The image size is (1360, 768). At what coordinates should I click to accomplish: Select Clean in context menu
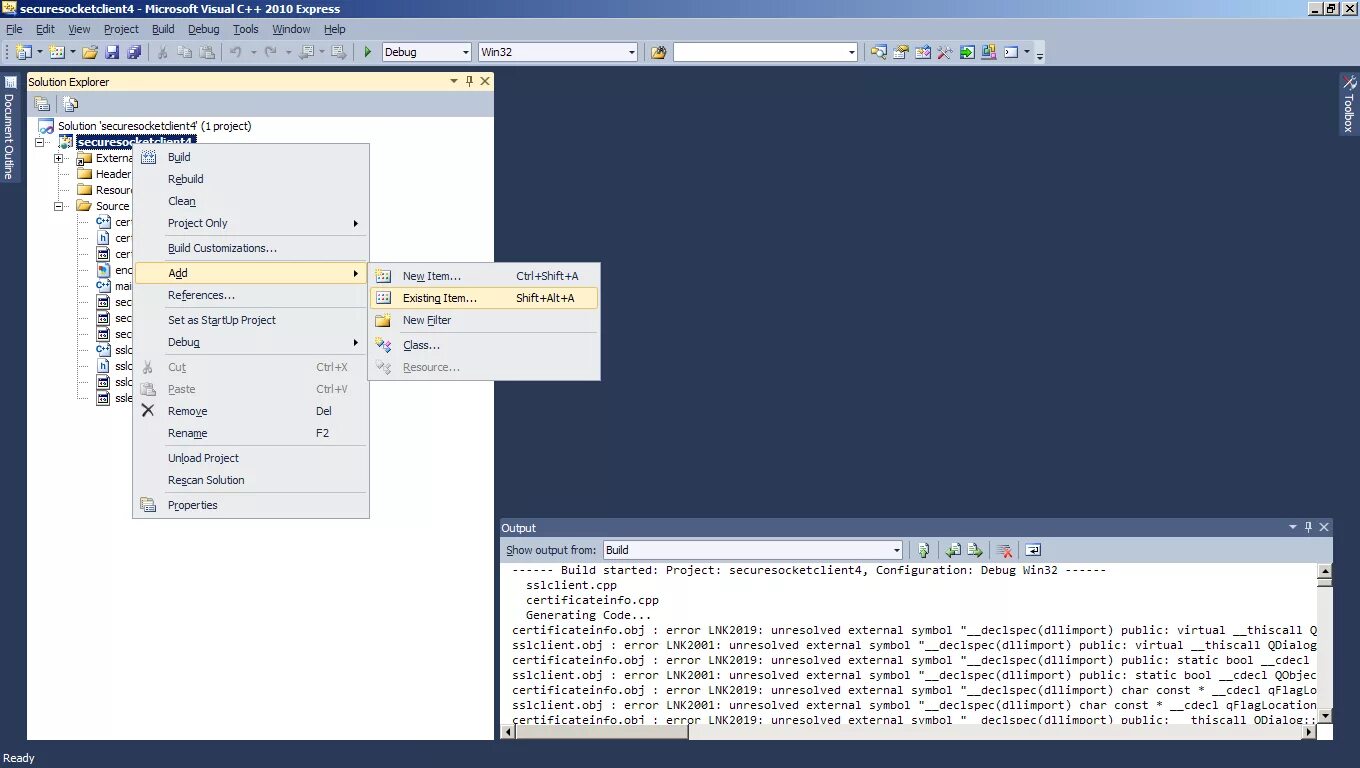(x=251, y=201)
